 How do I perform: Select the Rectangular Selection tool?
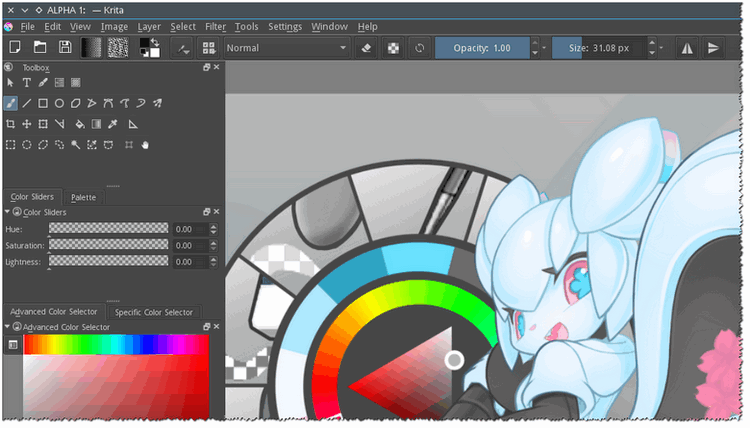pyautogui.click(x=11, y=145)
